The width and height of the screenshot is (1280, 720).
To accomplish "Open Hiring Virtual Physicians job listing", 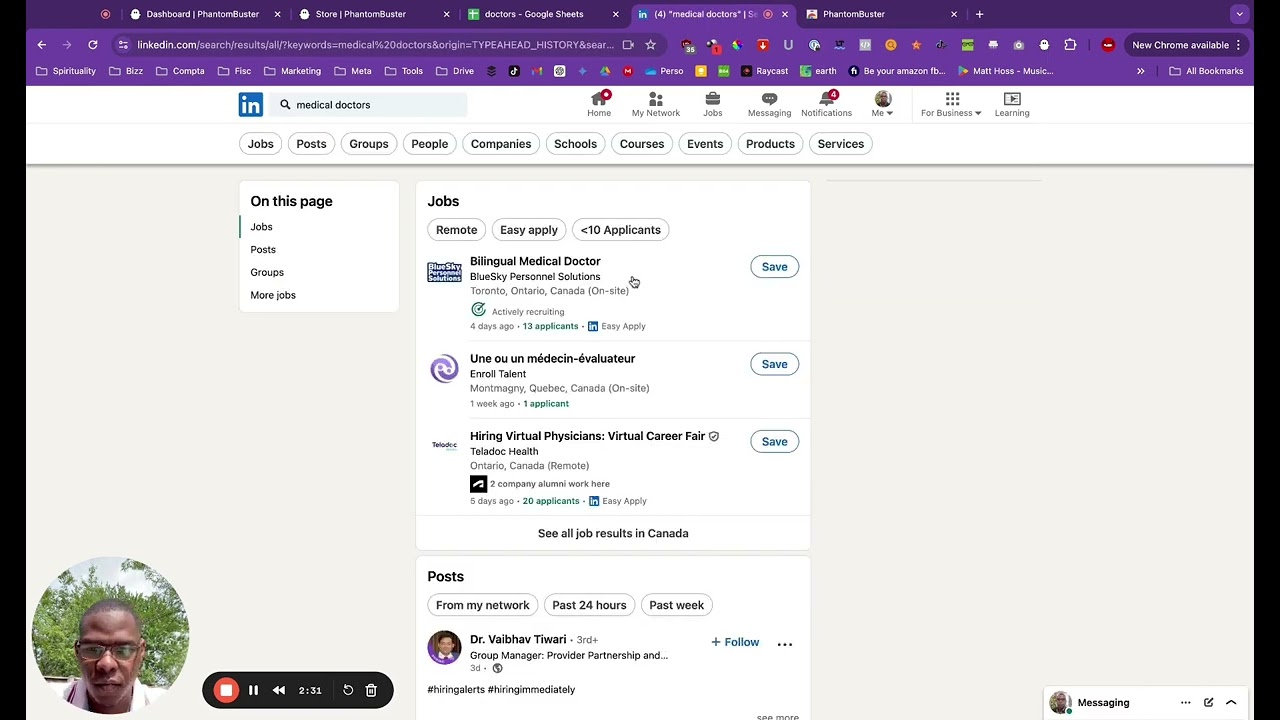I will pos(587,436).
